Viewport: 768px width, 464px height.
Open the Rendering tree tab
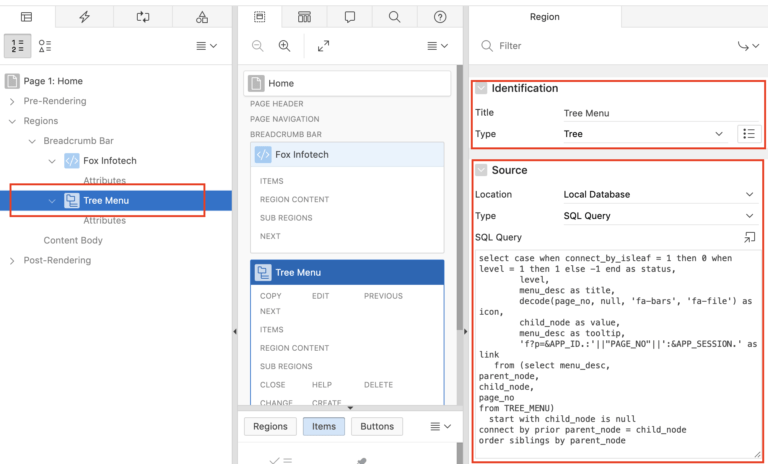pos(26,17)
